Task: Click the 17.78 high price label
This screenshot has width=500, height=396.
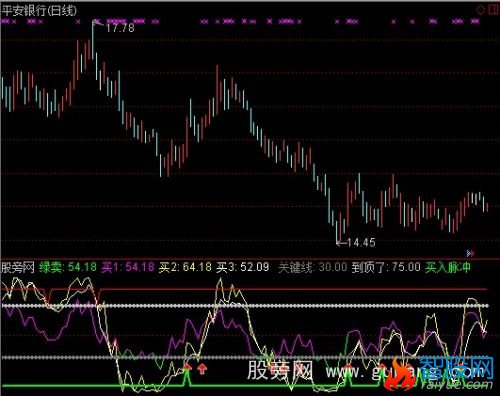Action: tap(120, 28)
